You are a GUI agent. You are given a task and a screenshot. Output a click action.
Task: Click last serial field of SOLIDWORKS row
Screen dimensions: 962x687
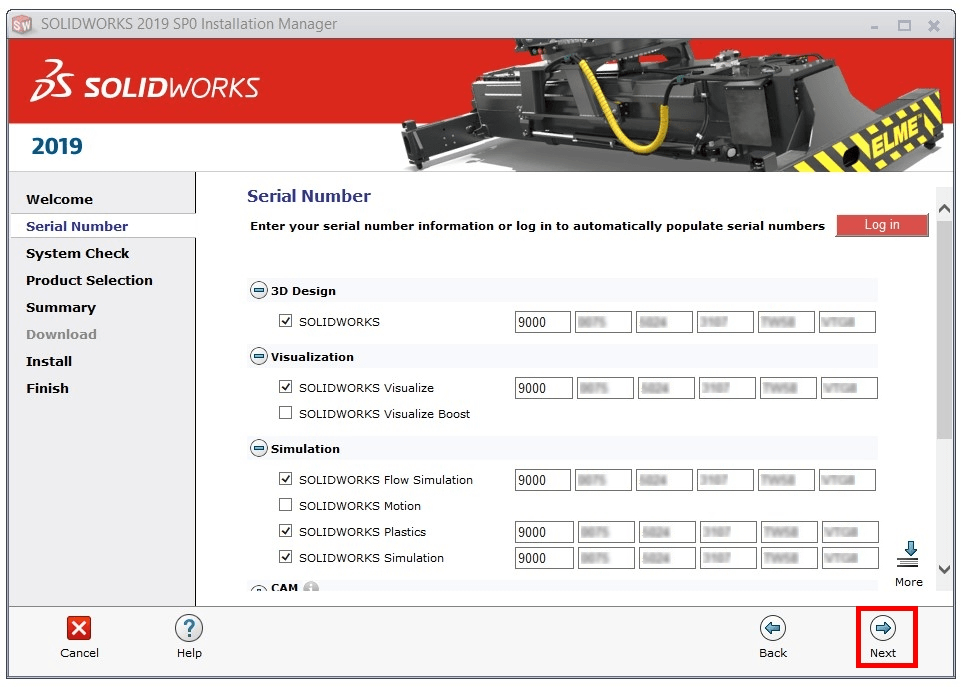click(x=847, y=322)
